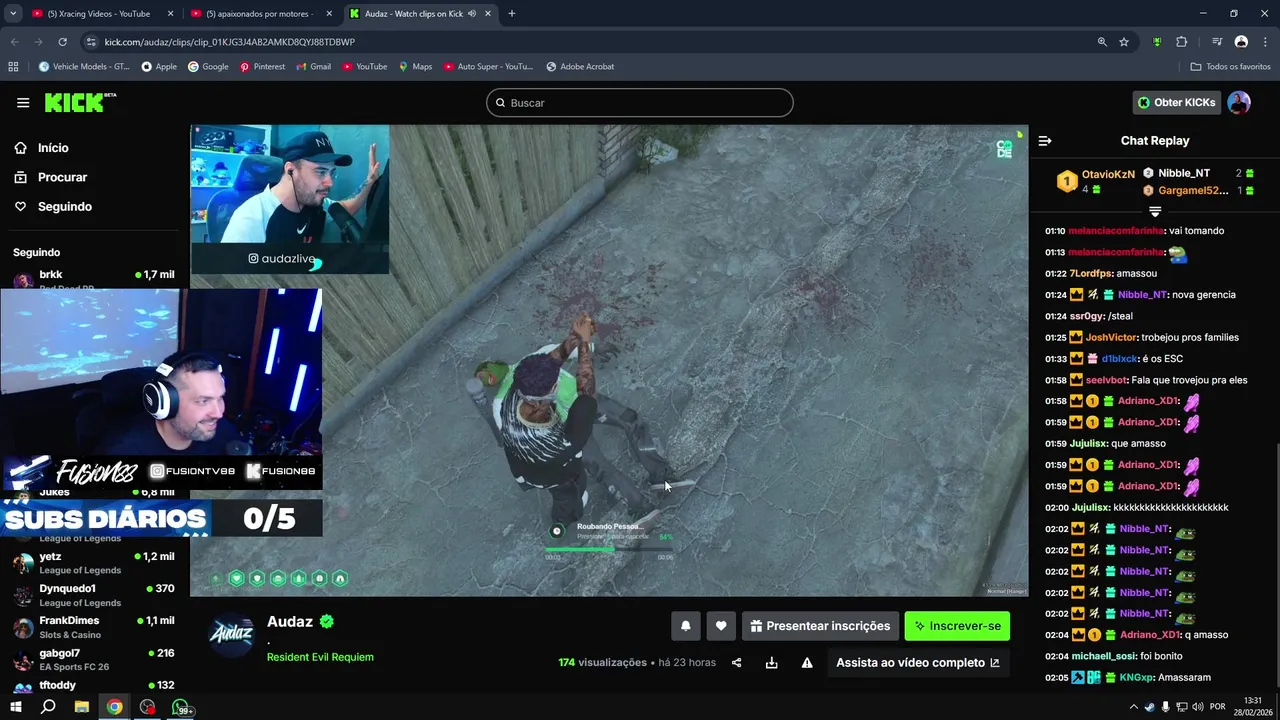Open the Kick hamburger sidebar menu
Screen dimensions: 1280x720
(23, 103)
